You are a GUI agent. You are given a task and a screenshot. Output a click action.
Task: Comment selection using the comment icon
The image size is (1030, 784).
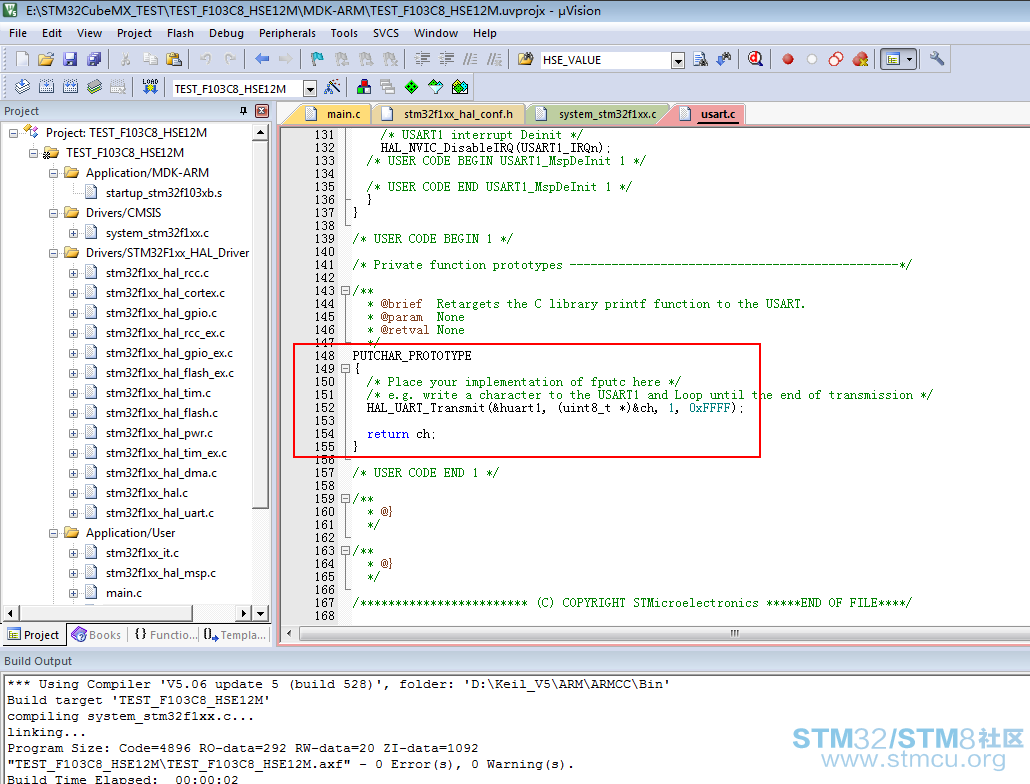pyautogui.click(x=470, y=59)
